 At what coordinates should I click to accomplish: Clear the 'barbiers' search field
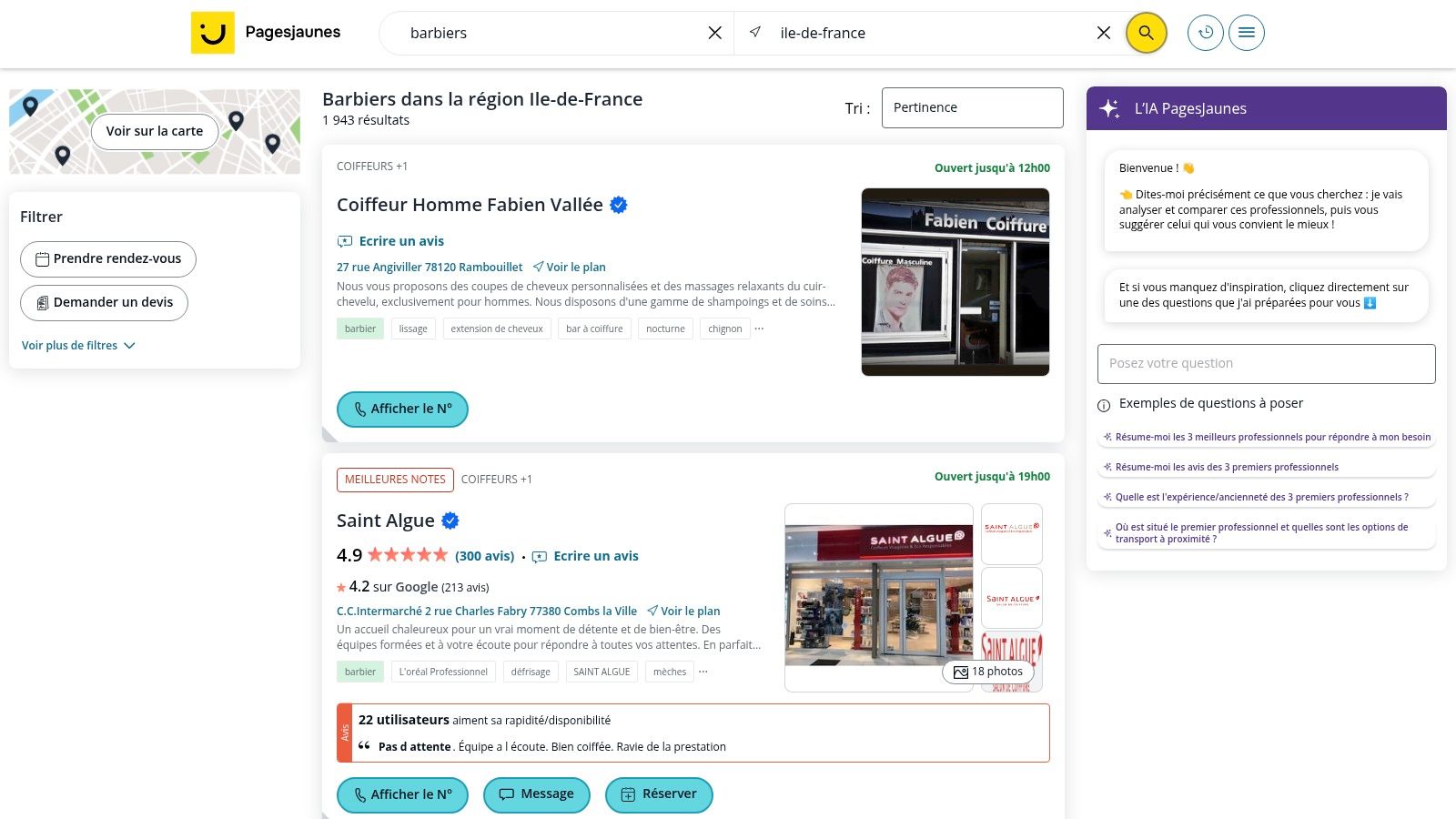coord(715,33)
